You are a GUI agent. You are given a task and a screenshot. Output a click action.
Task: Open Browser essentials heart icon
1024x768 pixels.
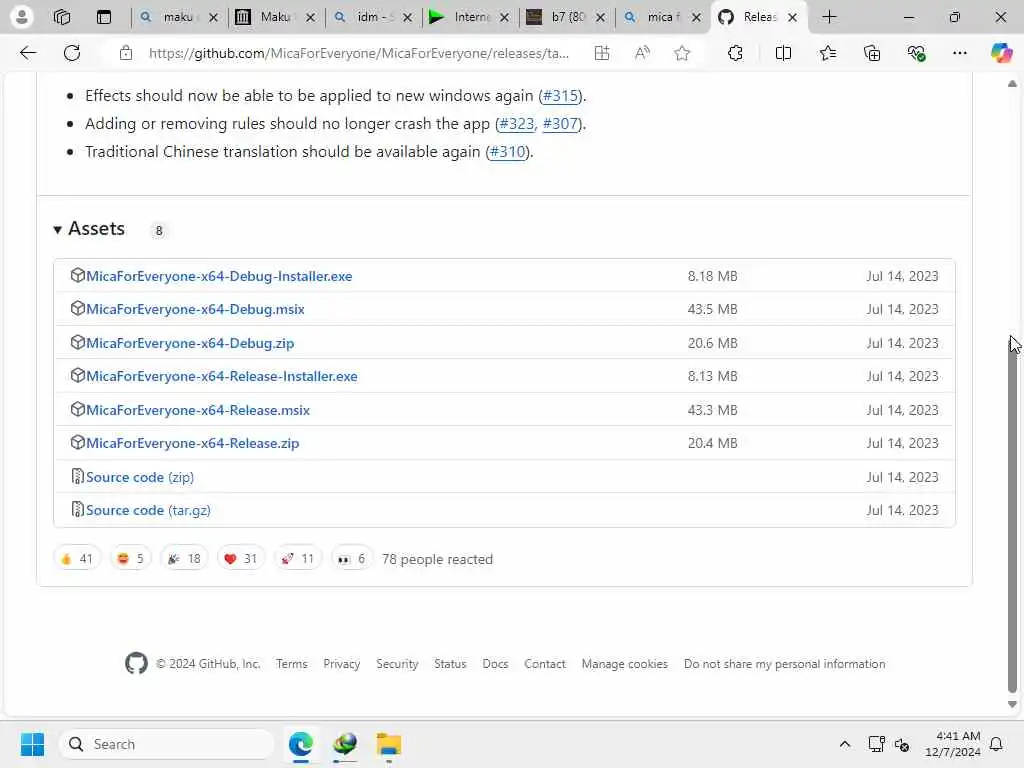pos(916,53)
